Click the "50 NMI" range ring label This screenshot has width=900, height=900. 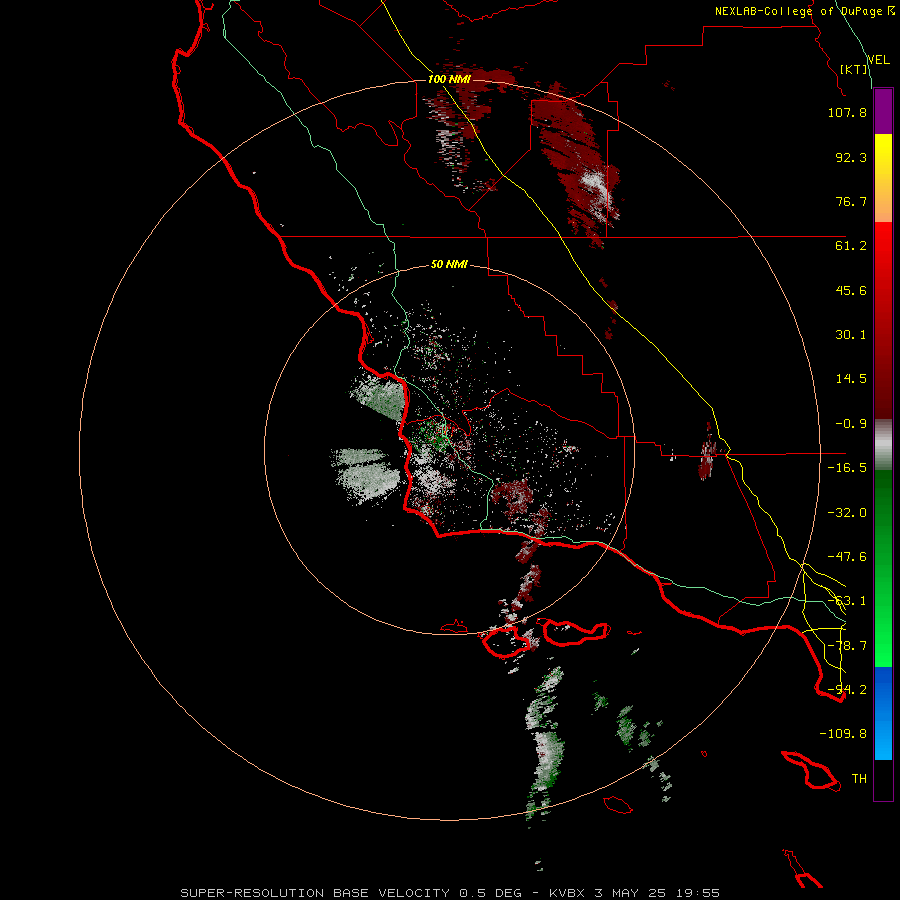point(449,264)
